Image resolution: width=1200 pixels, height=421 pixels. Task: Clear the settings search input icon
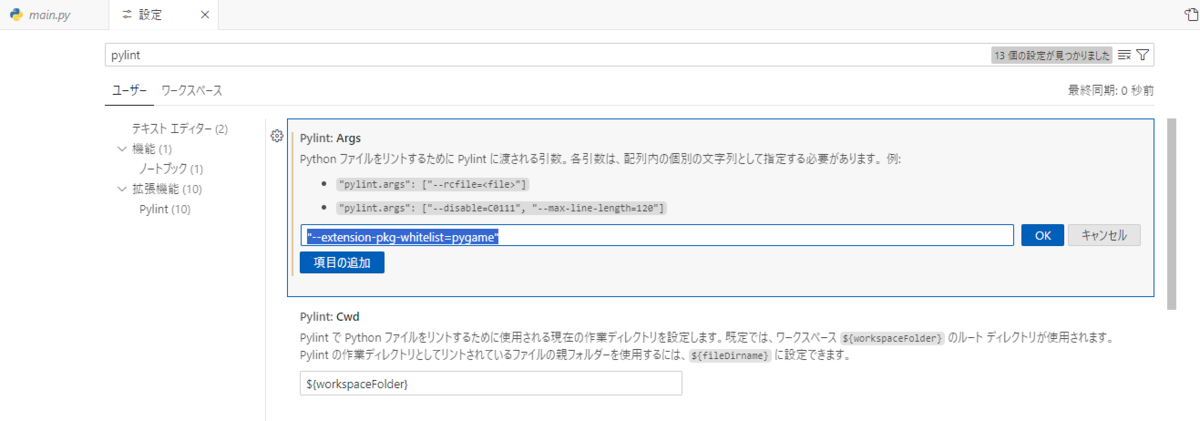click(1124, 55)
